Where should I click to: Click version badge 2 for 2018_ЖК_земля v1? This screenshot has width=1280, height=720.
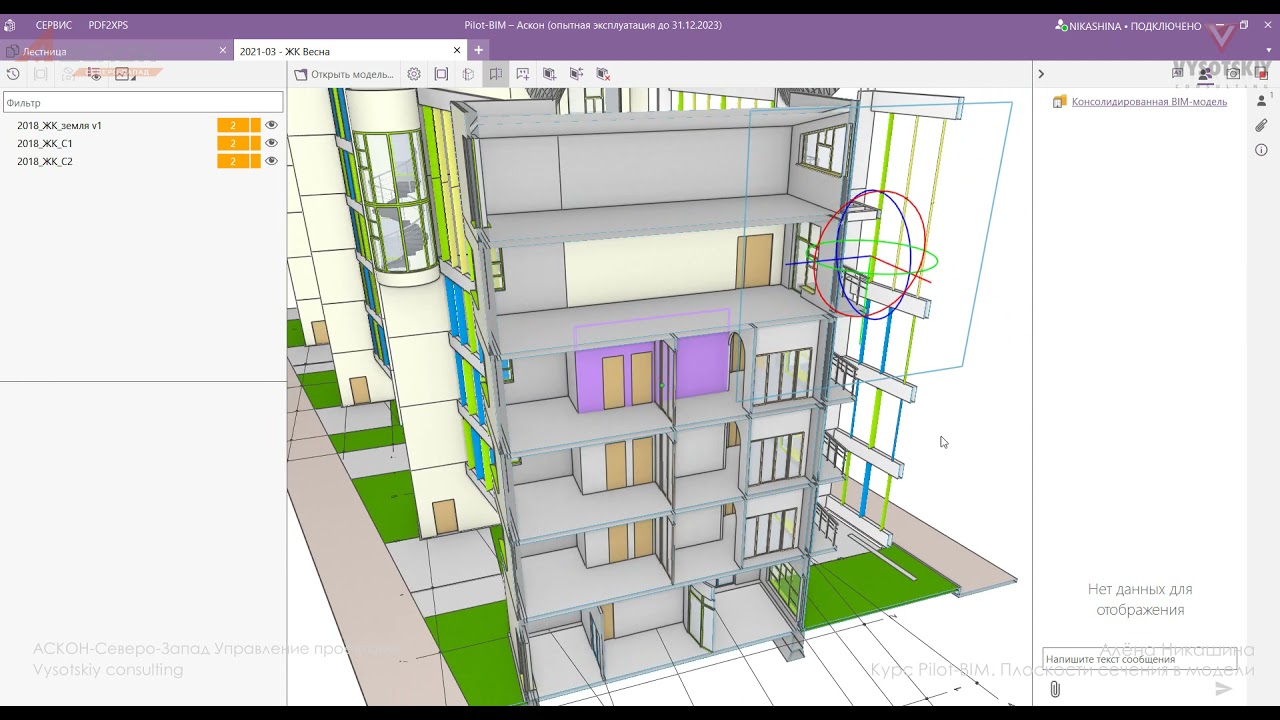click(x=233, y=126)
